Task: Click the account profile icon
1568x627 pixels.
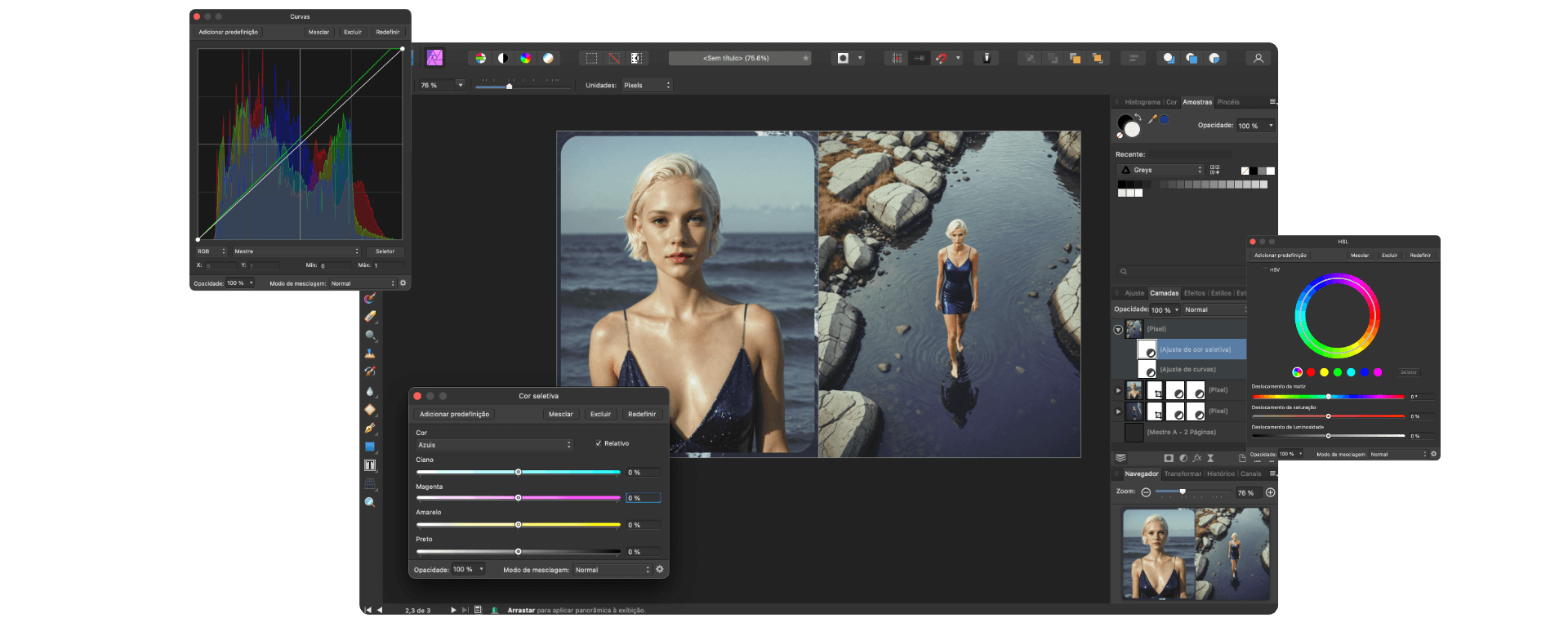Action: coord(1258,58)
